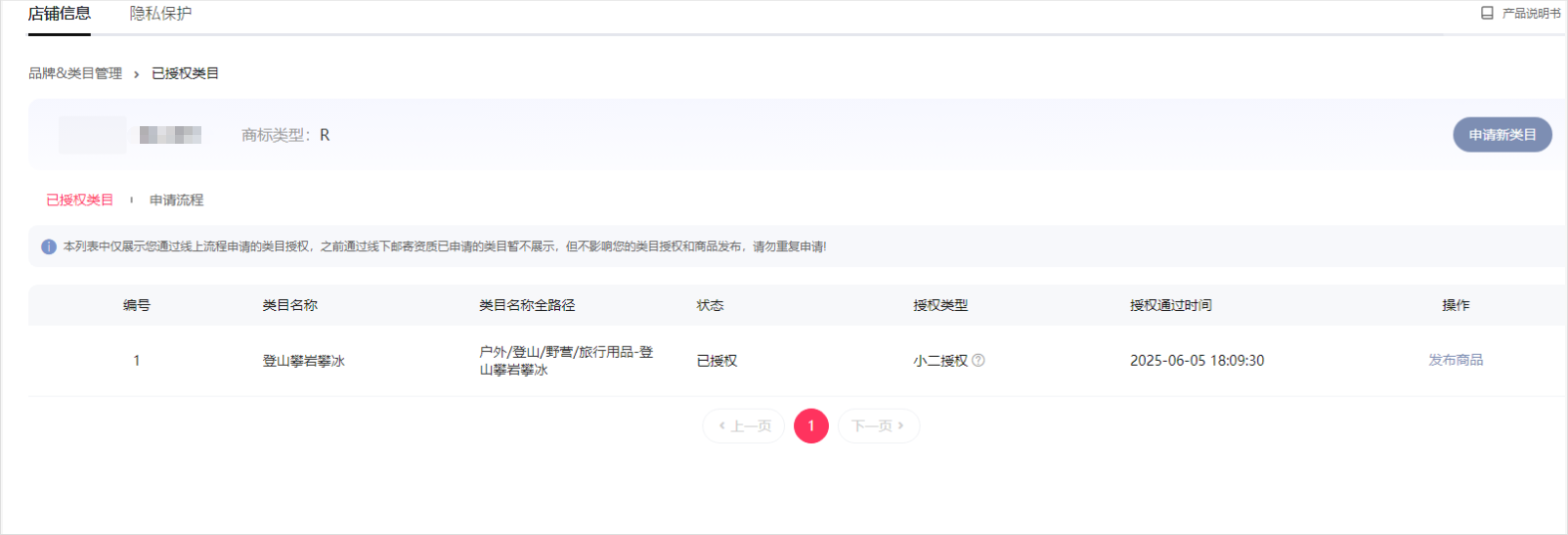Click the 已授权 status cell
This screenshot has width=1568, height=535.
(x=717, y=361)
